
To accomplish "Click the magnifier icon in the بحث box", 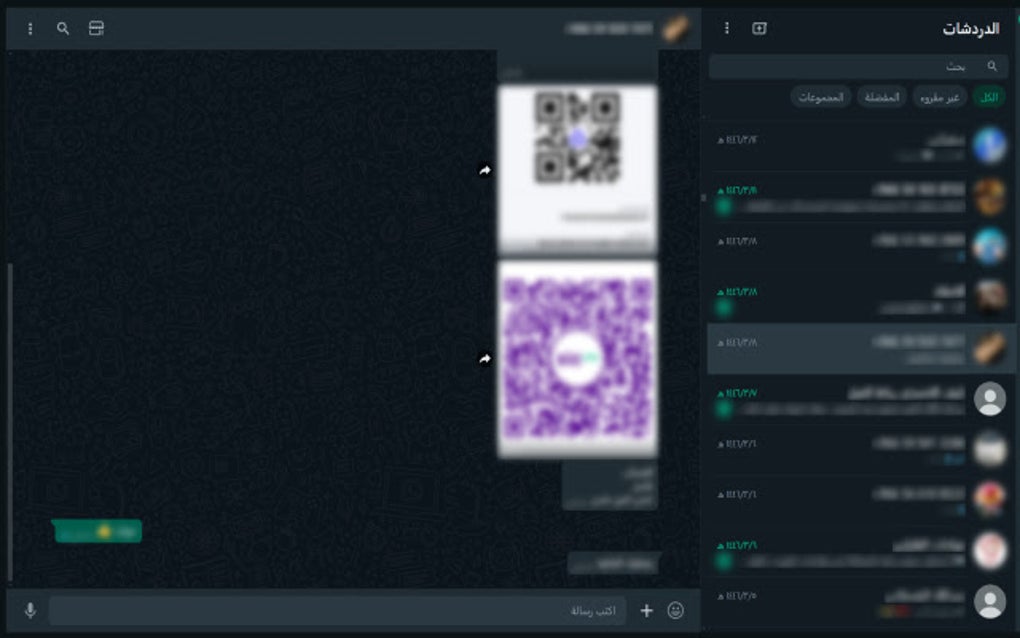I will click(992, 66).
